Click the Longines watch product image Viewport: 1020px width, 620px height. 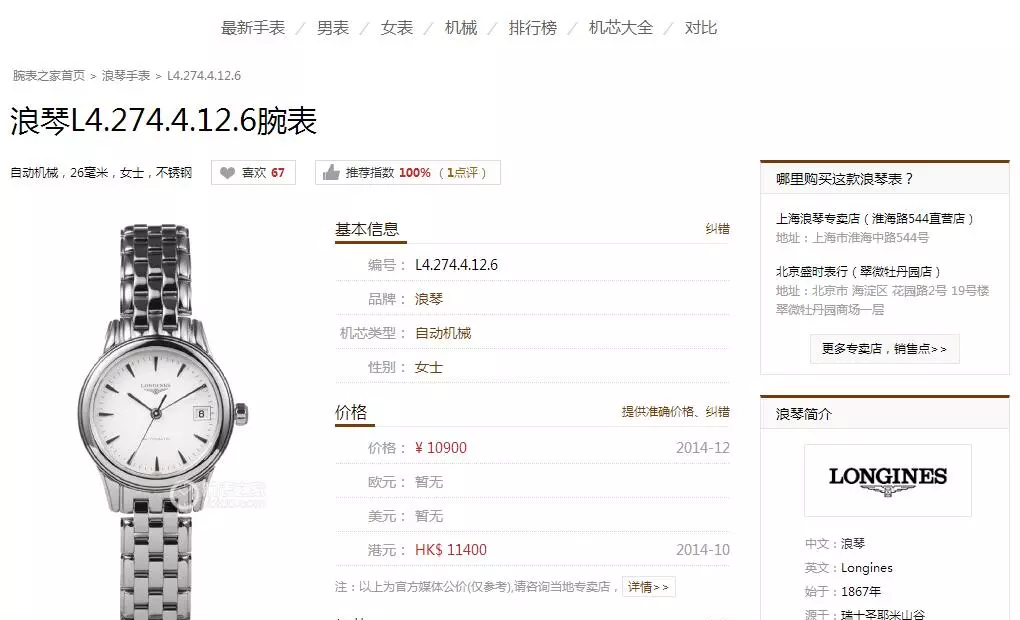pos(163,422)
